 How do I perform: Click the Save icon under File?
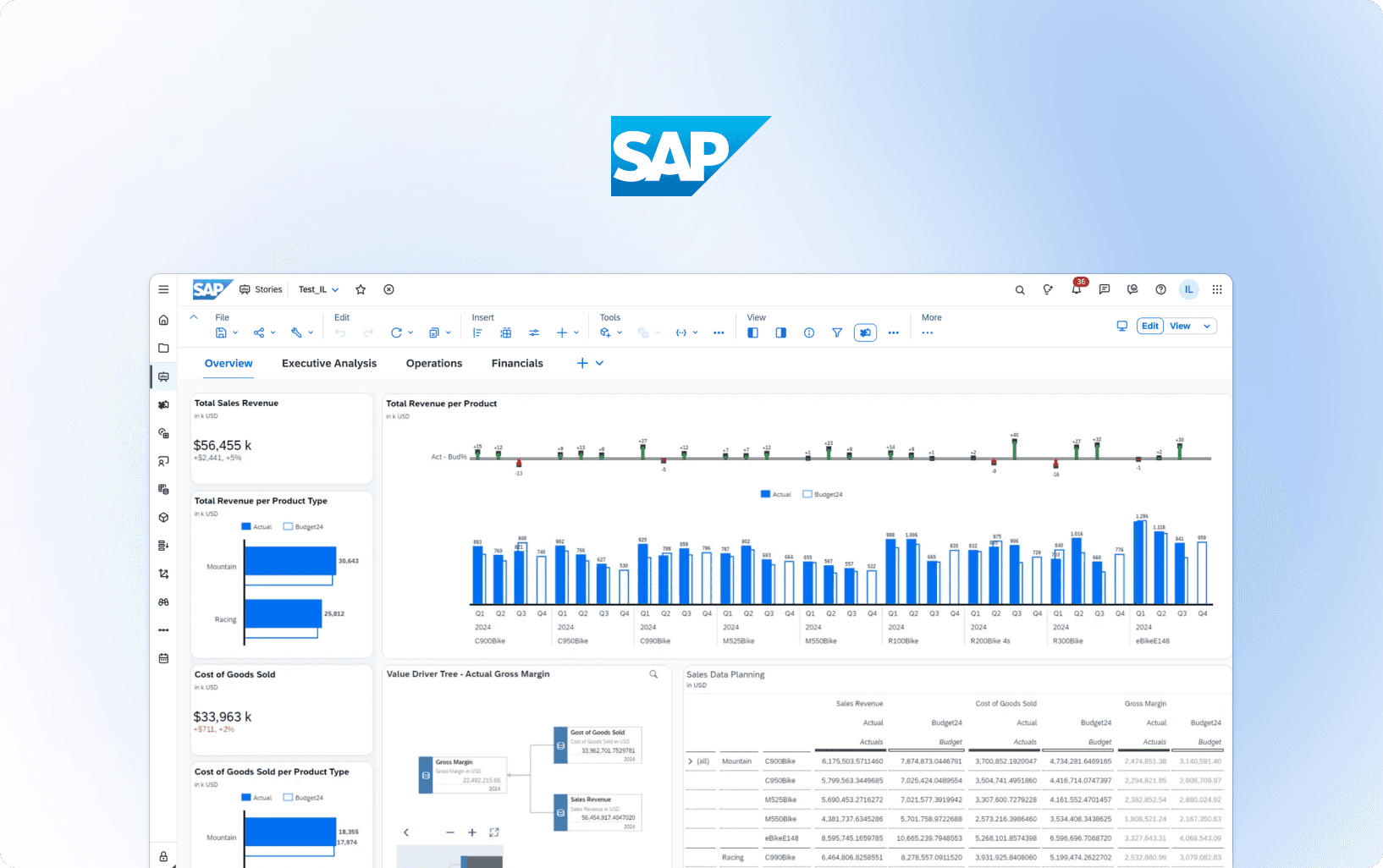(x=221, y=332)
